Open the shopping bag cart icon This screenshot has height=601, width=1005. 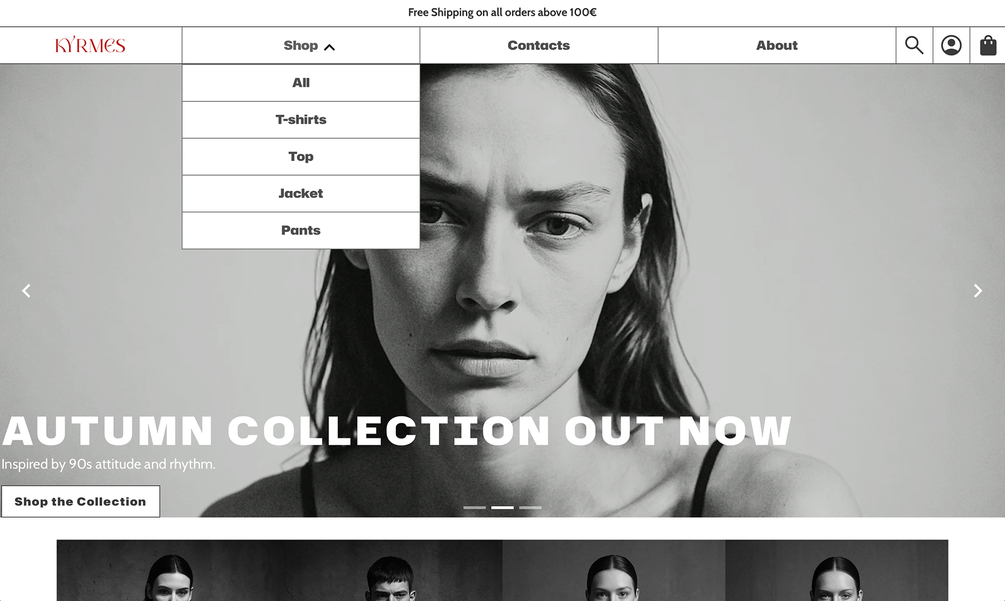(x=988, y=45)
